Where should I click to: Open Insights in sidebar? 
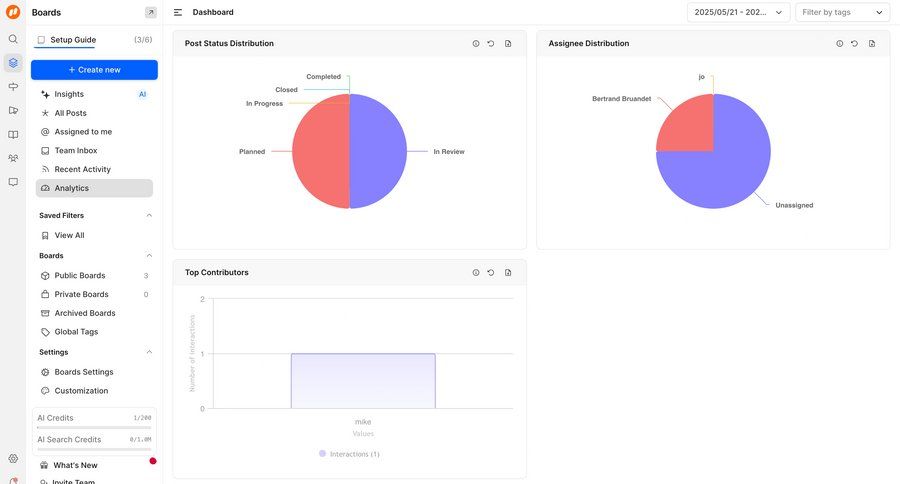[x=94, y=94]
